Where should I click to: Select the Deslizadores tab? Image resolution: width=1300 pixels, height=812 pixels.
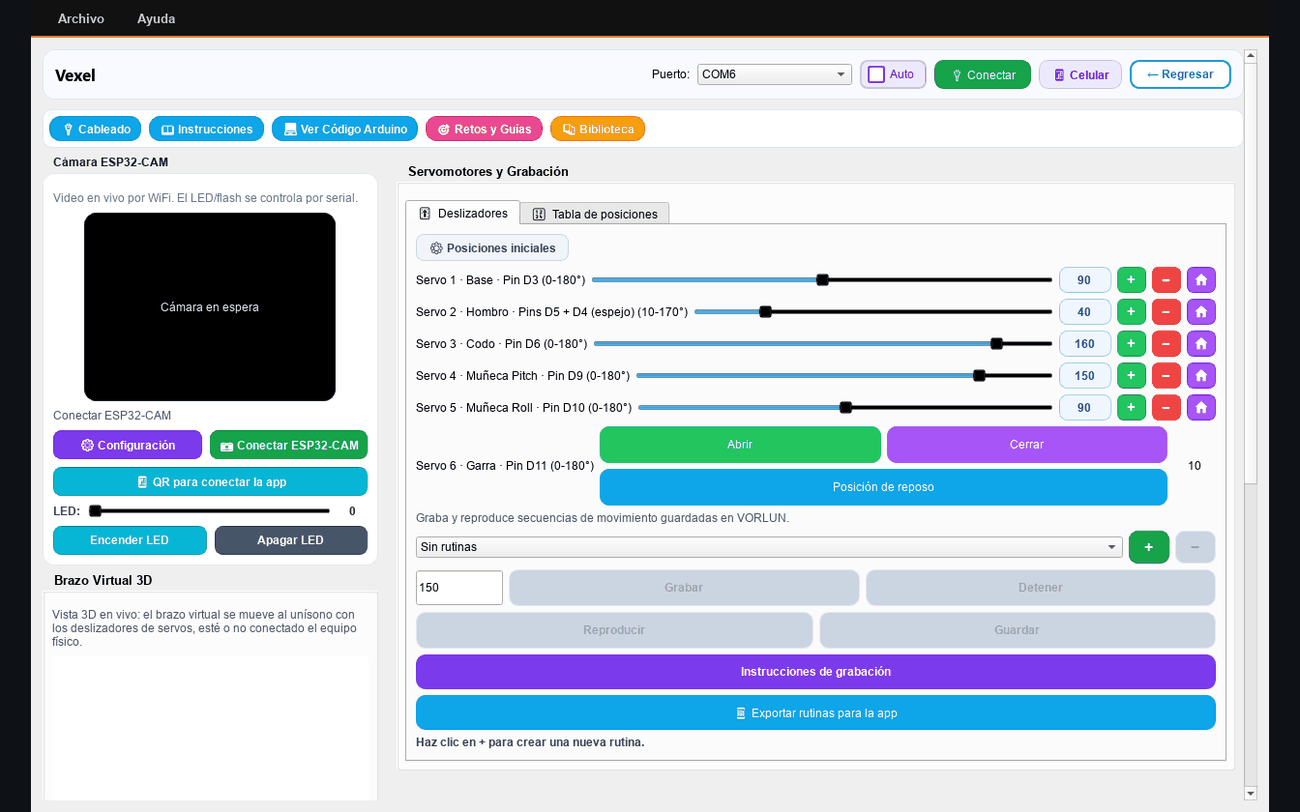(x=463, y=213)
